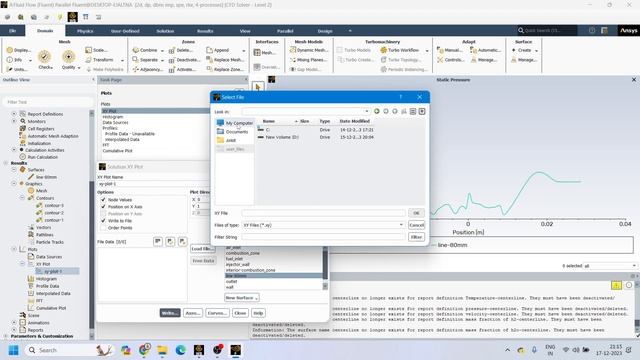Click the Write button in Solution XY Plot
This screenshot has width=640, height=360.
pyautogui.click(x=170, y=313)
